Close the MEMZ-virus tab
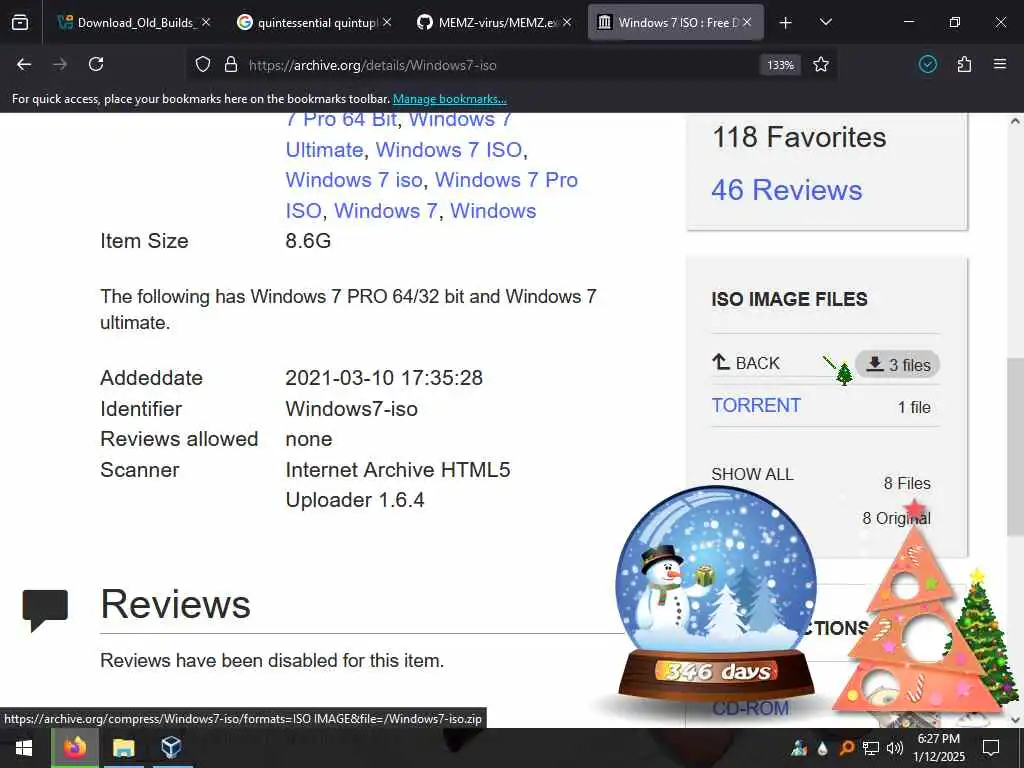Viewport: 1024px width, 768px height. click(567, 22)
